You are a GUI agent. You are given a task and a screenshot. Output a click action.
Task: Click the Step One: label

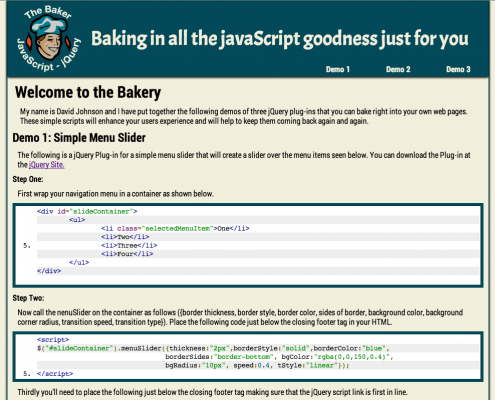[x=28, y=179]
